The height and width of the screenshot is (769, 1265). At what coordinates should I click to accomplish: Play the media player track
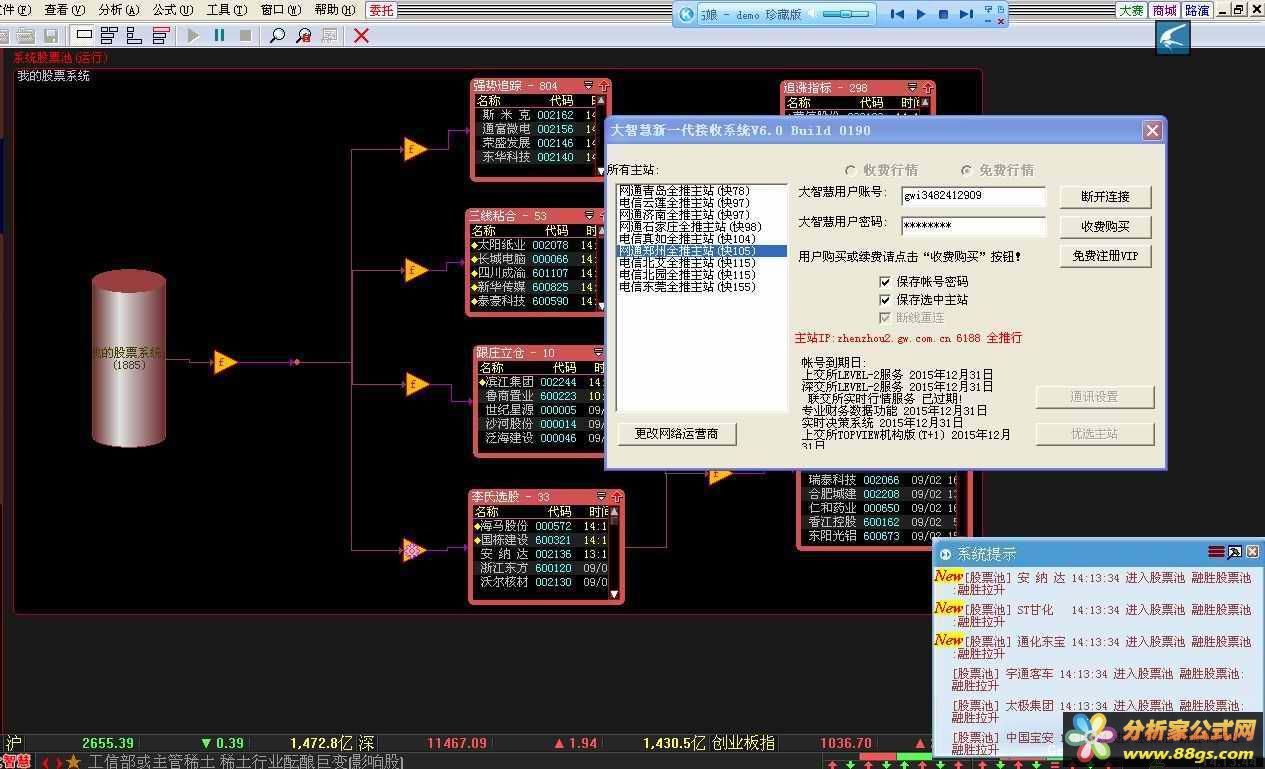(920, 14)
